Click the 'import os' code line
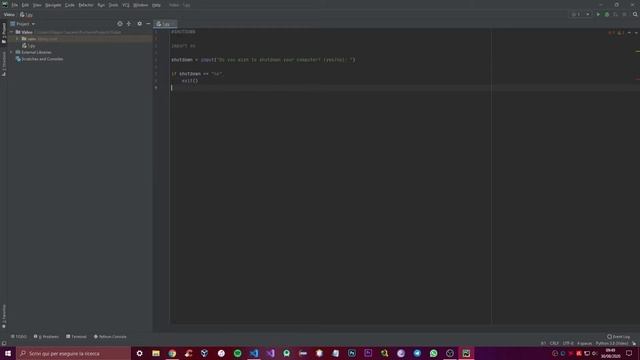 click(183, 46)
